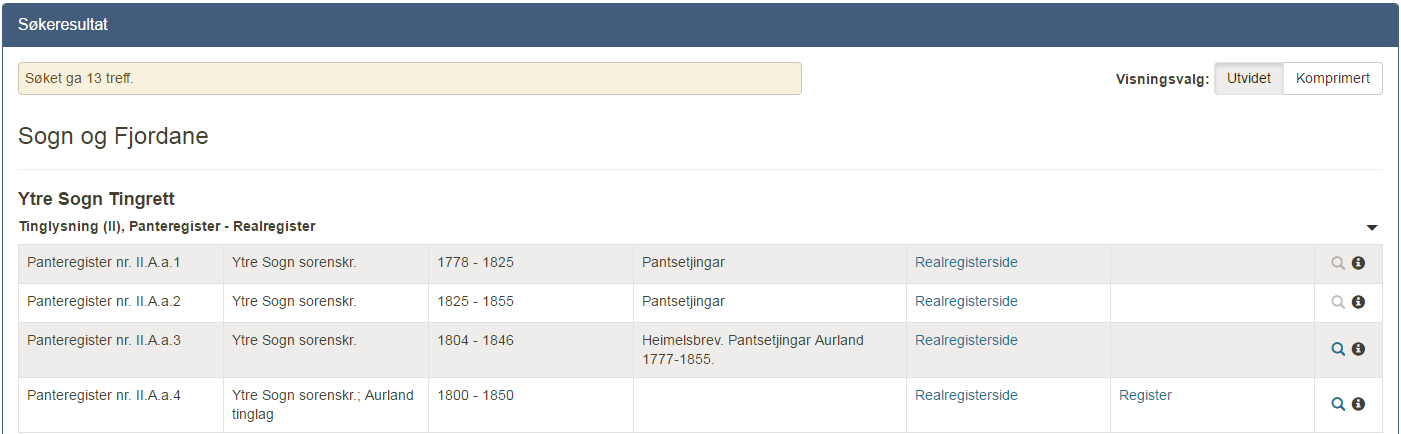Open magnifier icon for Panteregister nr. II.A.a.1
This screenshot has height=434, width=1401.
(1338, 263)
